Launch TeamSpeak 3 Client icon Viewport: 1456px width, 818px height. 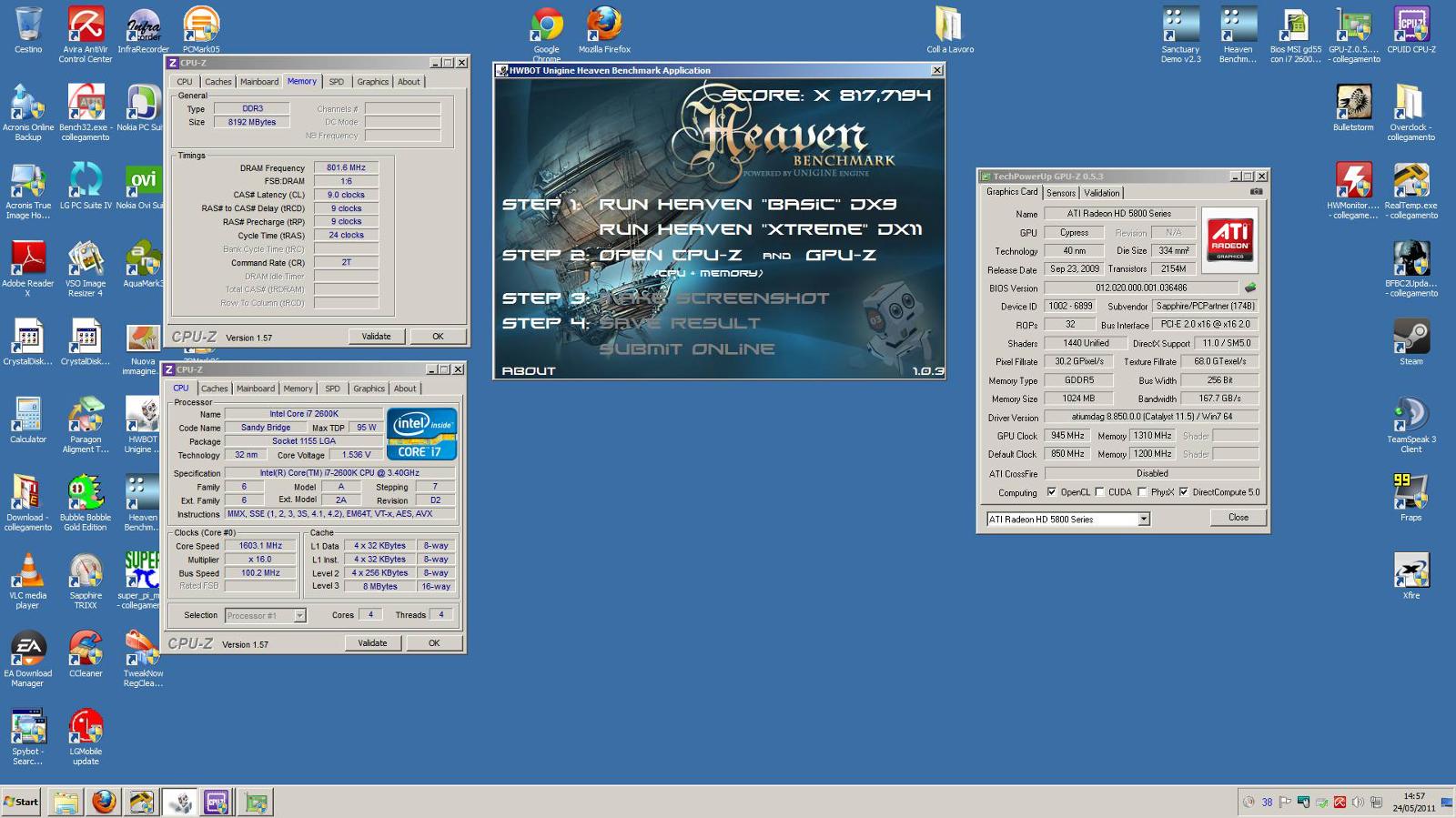point(1411,425)
